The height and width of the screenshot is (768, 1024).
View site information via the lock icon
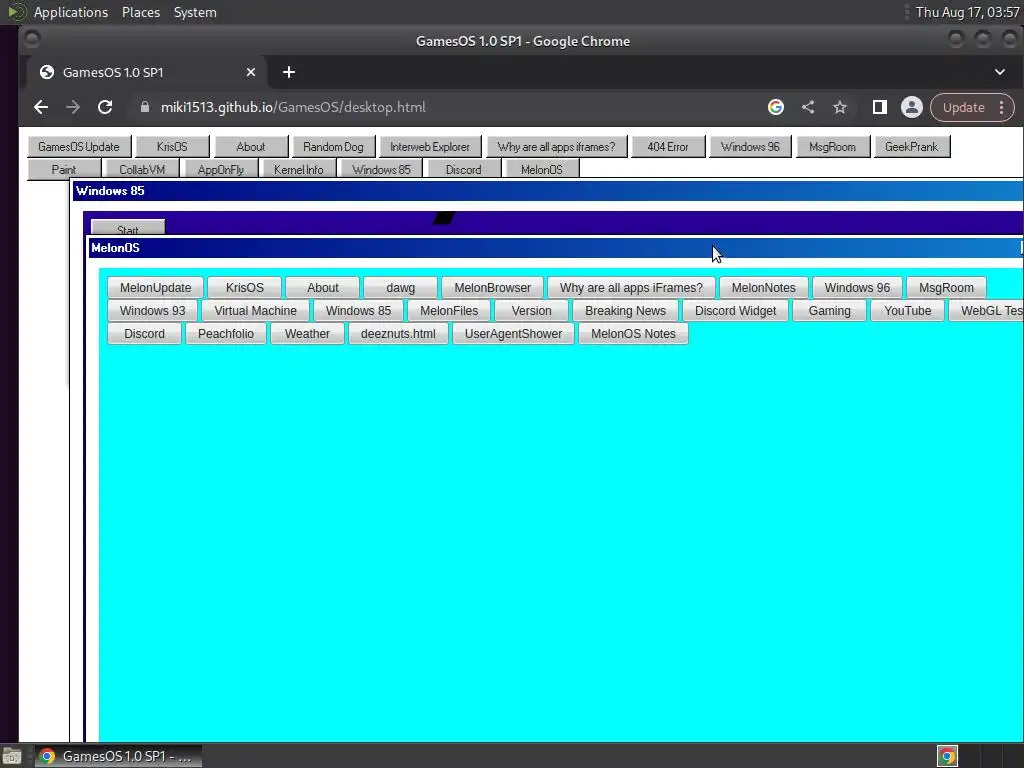145,107
